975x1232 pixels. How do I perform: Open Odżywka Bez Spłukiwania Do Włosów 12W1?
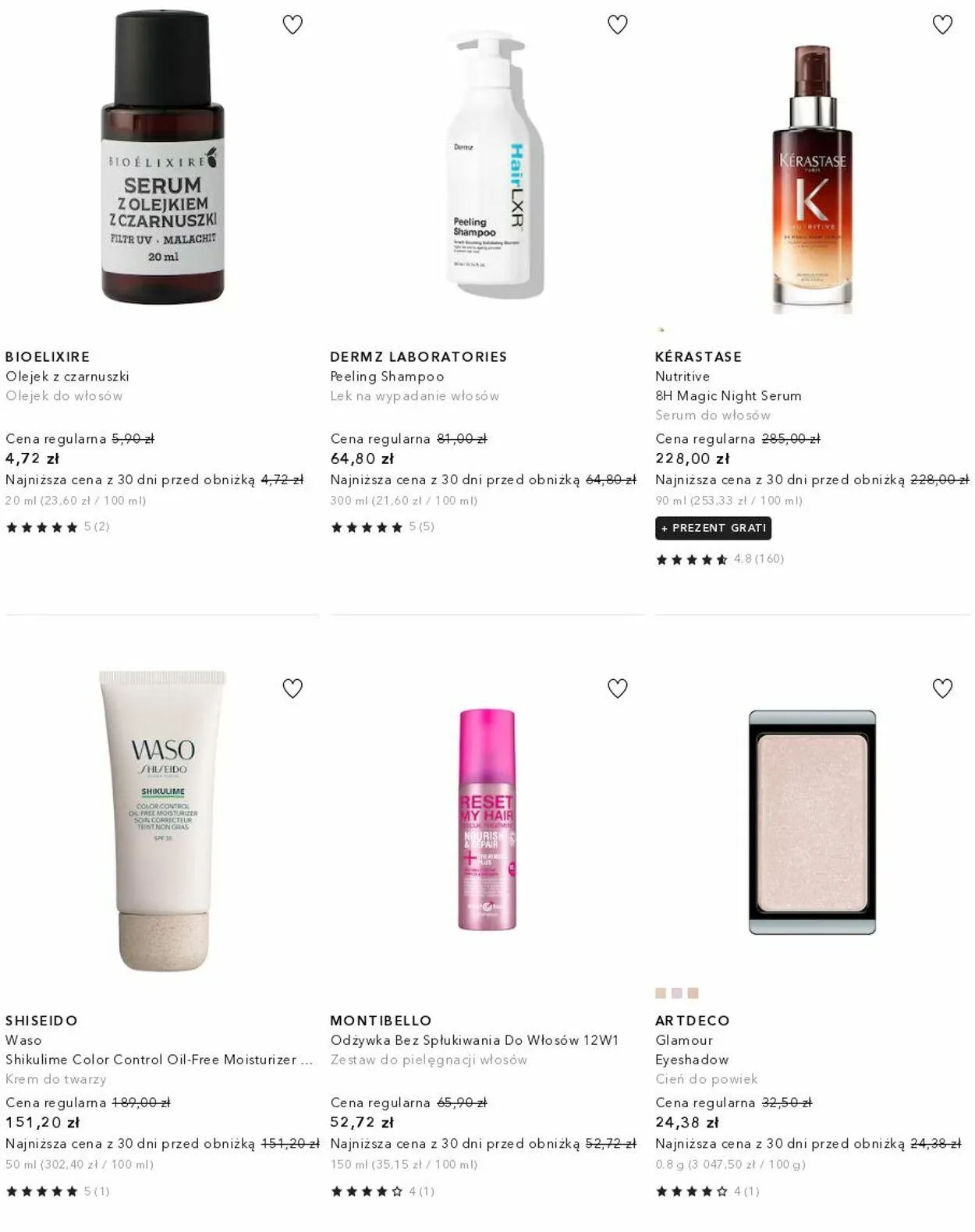(474, 1040)
